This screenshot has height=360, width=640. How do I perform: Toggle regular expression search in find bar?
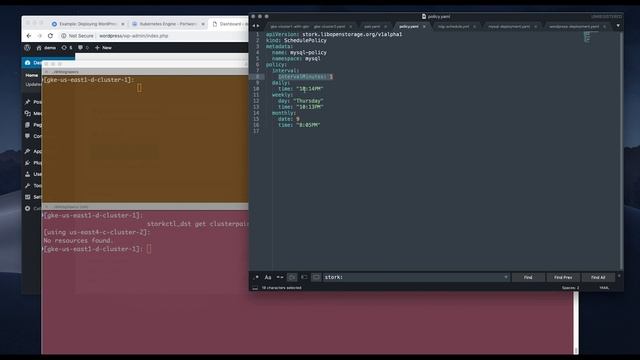tap(257, 277)
